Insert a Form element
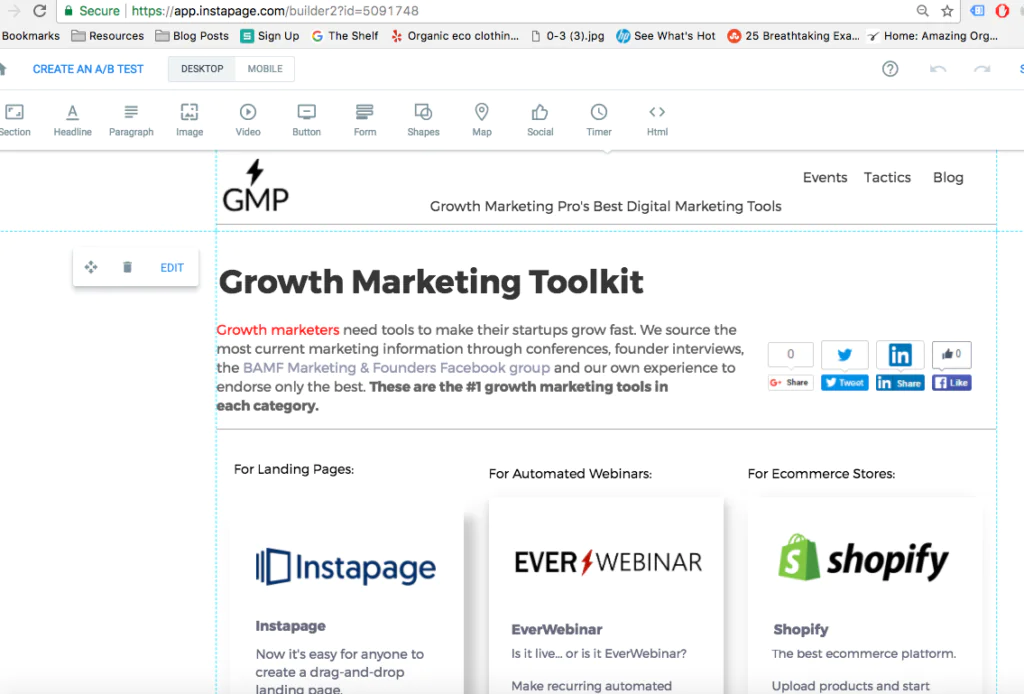 pos(364,121)
